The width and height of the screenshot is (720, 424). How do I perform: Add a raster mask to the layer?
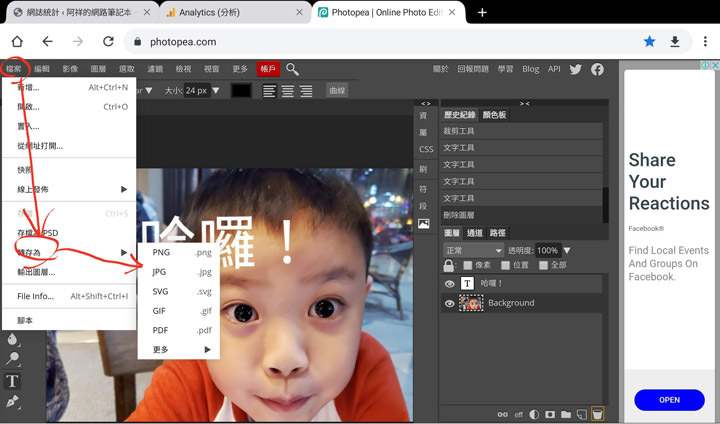point(550,414)
